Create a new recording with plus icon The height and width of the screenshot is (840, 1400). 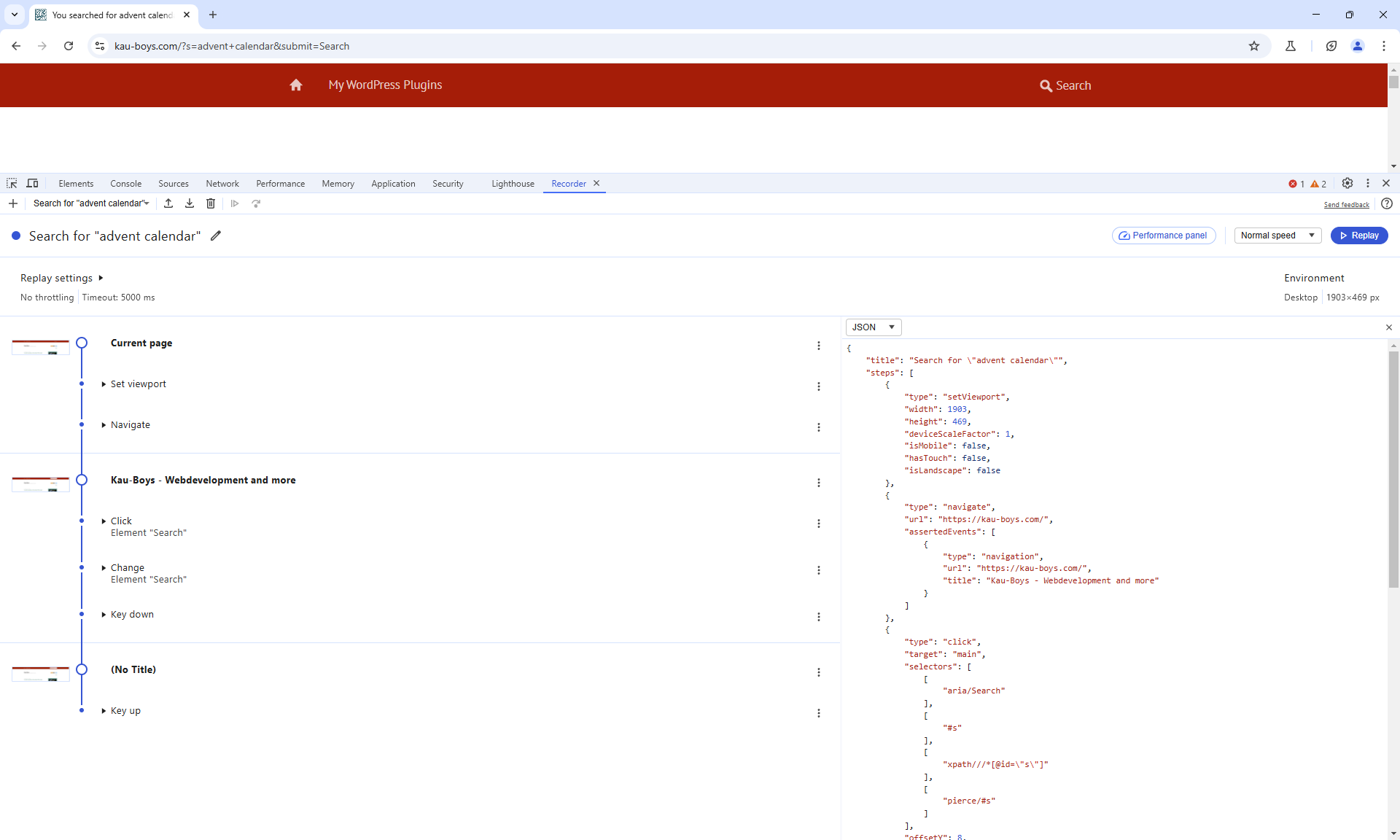coord(13,203)
